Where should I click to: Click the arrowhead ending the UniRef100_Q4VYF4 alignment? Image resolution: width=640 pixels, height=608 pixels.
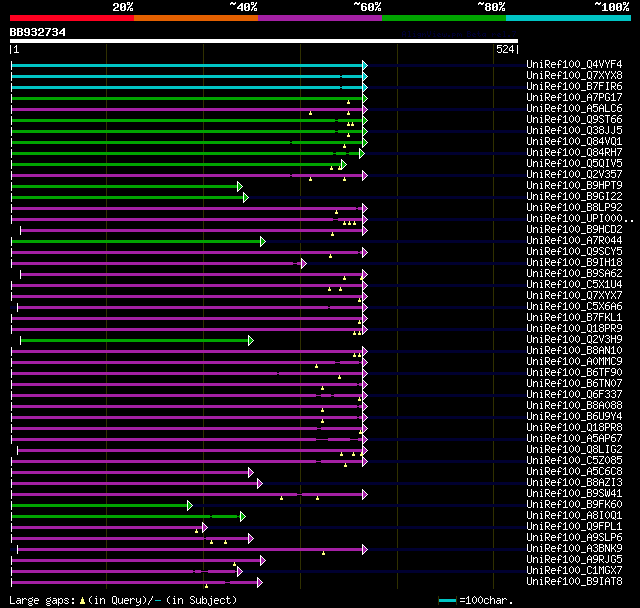point(365,65)
